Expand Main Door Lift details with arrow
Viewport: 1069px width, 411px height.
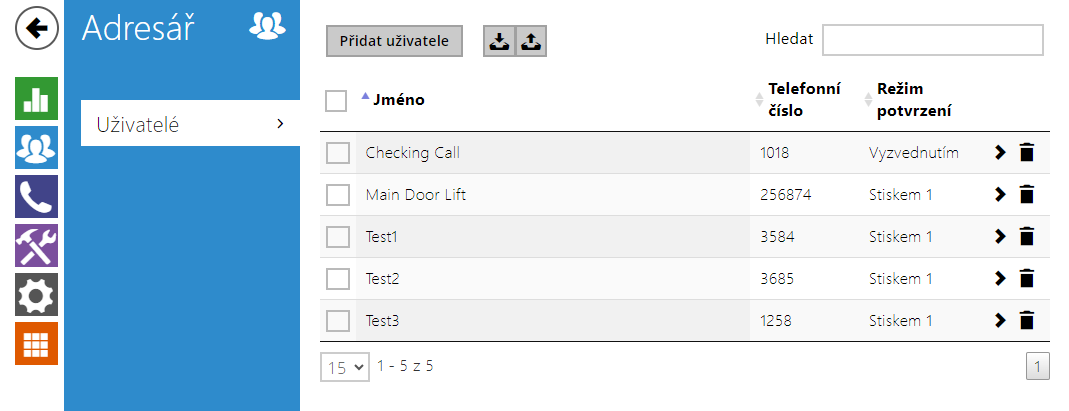pos(1000,195)
